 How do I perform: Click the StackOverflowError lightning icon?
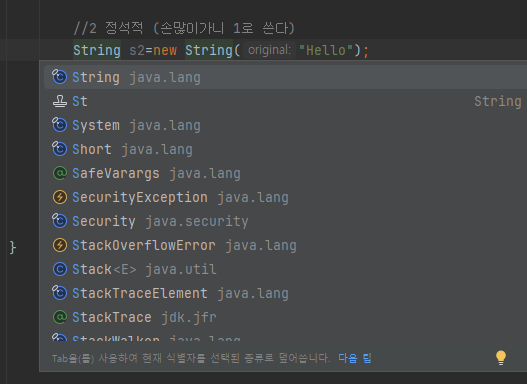click(60, 245)
